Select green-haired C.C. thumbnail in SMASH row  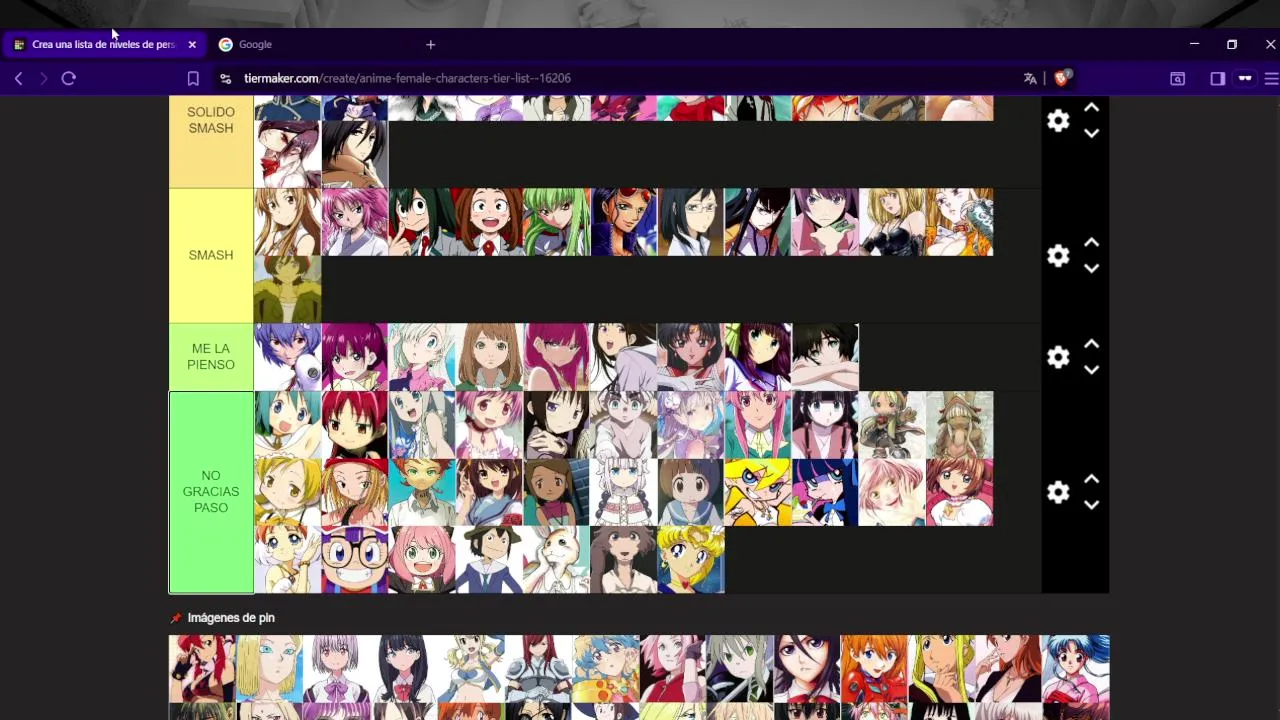pos(556,222)
